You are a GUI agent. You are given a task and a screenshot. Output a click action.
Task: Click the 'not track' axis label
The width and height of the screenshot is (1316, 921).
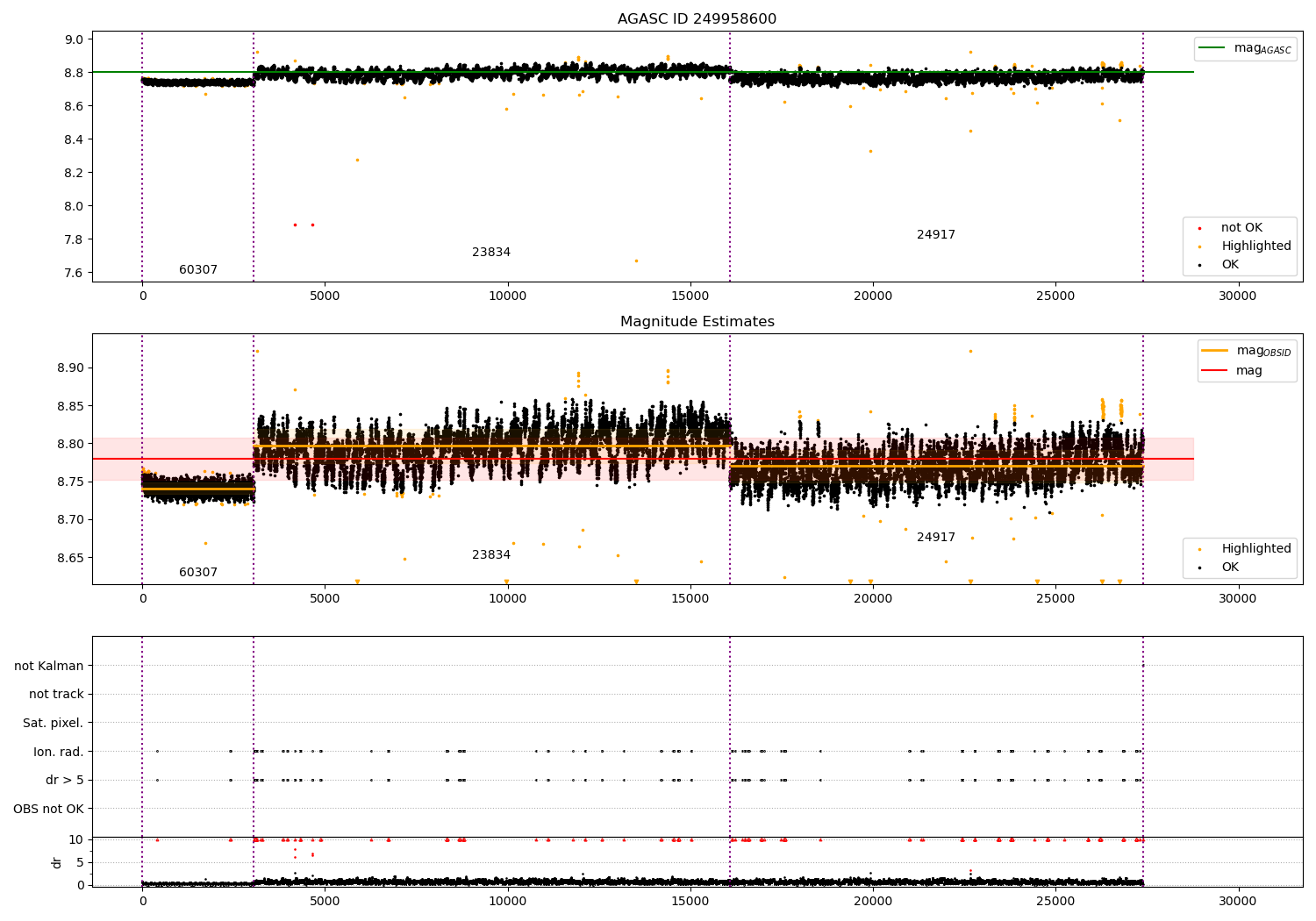coord(56,695)
